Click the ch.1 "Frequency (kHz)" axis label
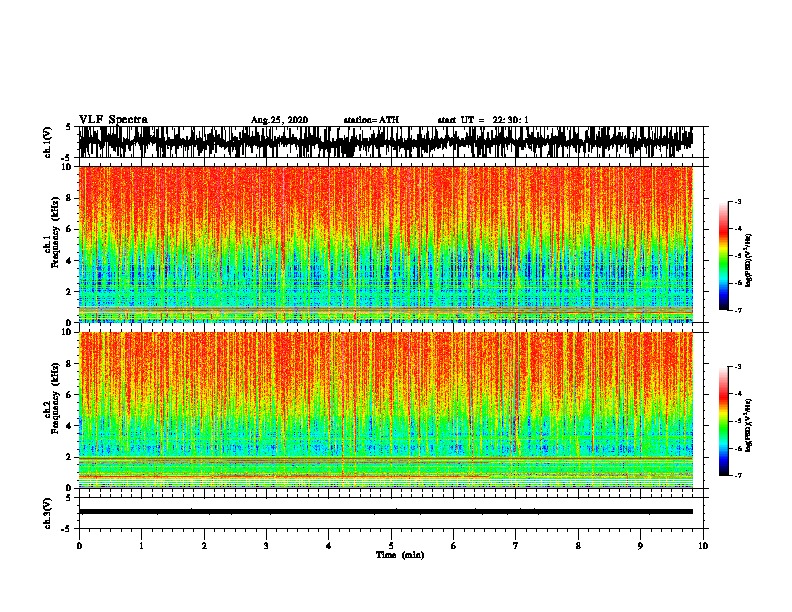The height and width of the screenshot is (612, 792). [55, 232]
